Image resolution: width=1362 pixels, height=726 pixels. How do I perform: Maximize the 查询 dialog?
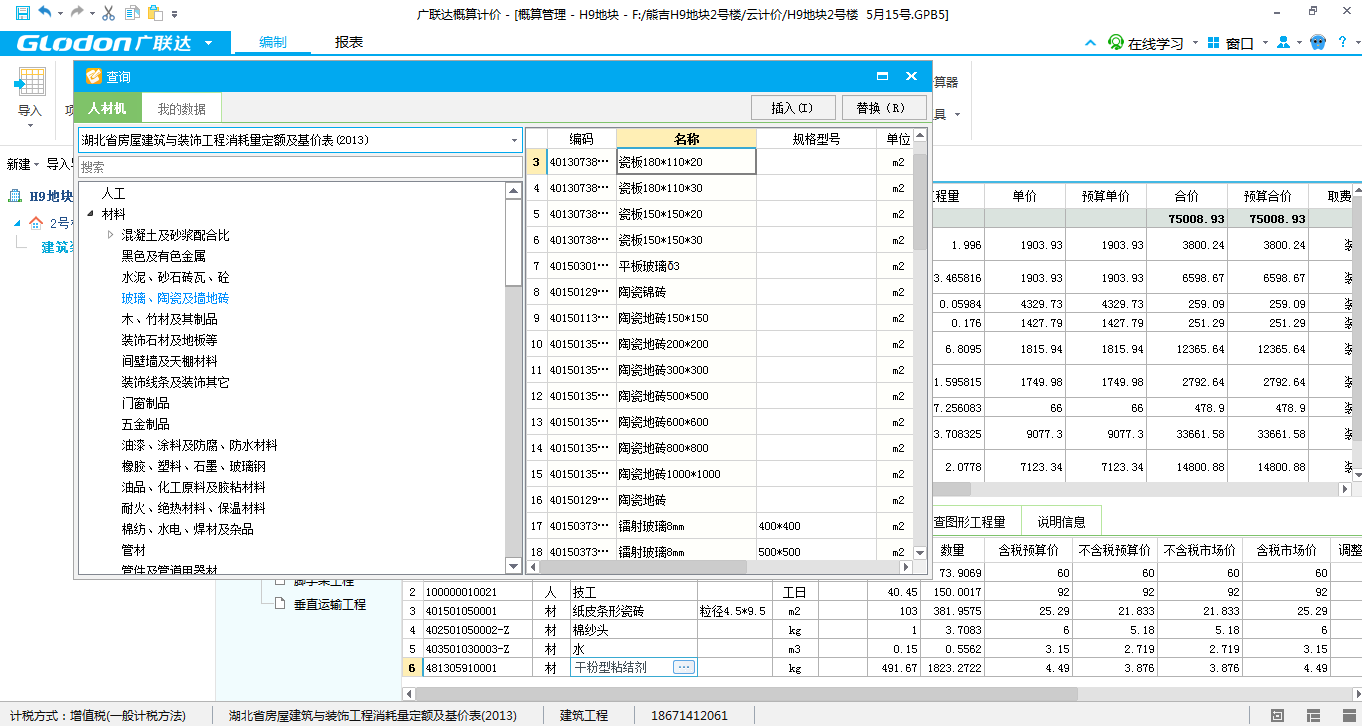(x=883, y=76)
